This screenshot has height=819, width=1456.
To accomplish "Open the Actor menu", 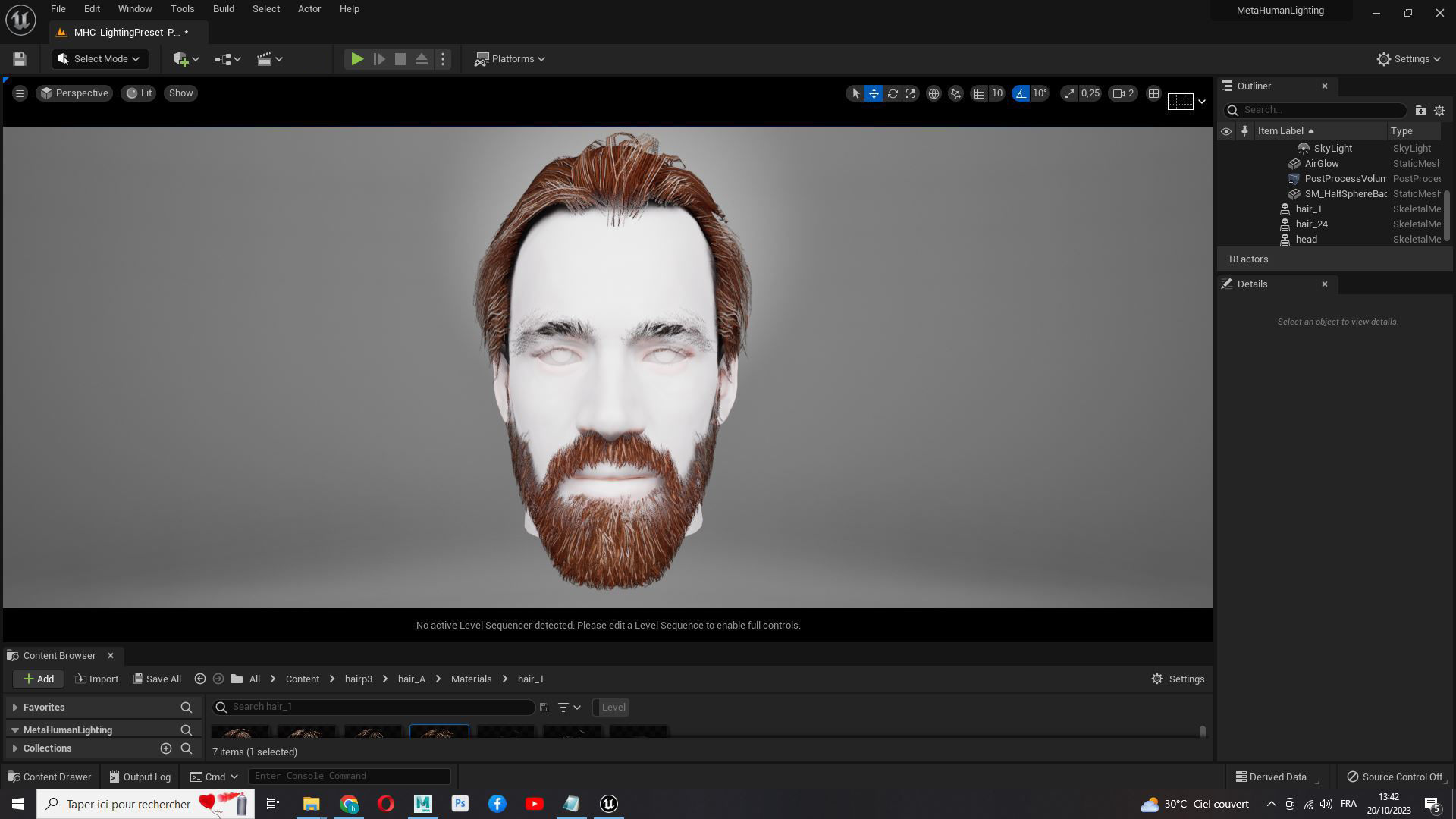I will 309,9.
